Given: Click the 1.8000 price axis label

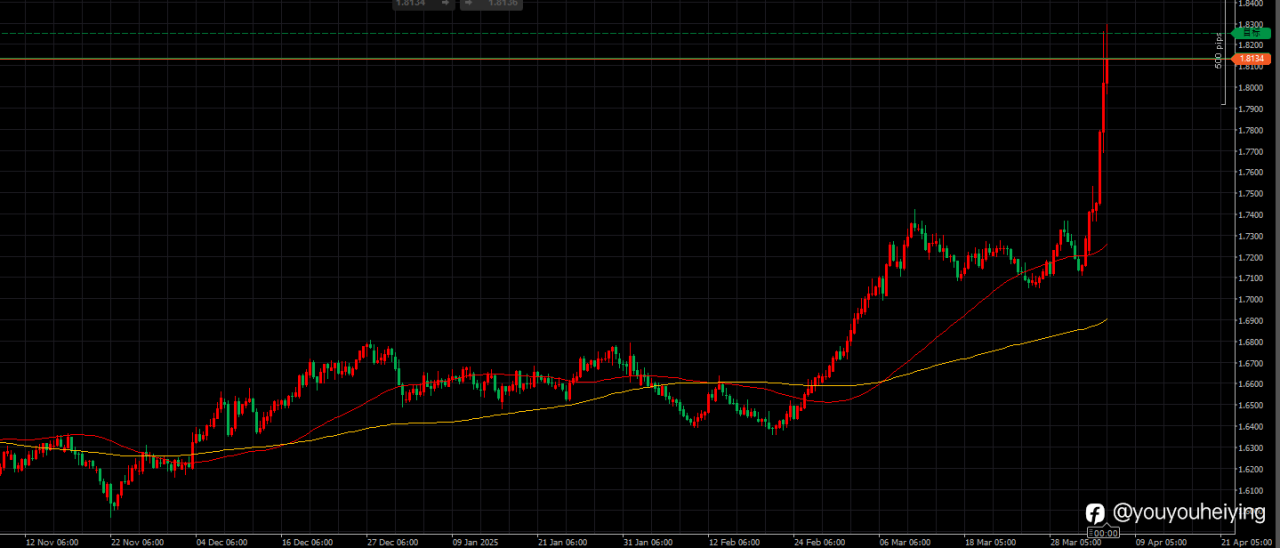Looking at the screenshot, I should point(1251,88).
